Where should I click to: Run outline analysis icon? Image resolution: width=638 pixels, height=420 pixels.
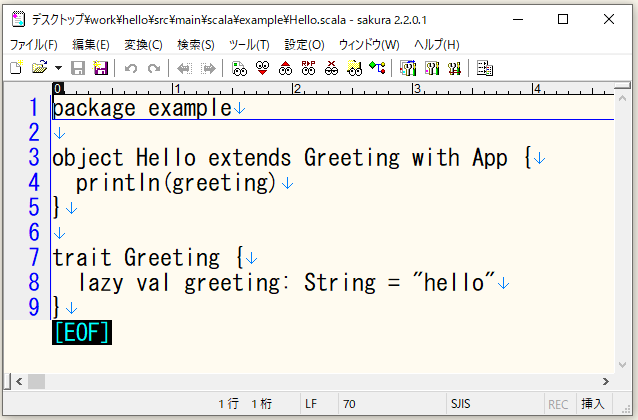coord(378,68)
